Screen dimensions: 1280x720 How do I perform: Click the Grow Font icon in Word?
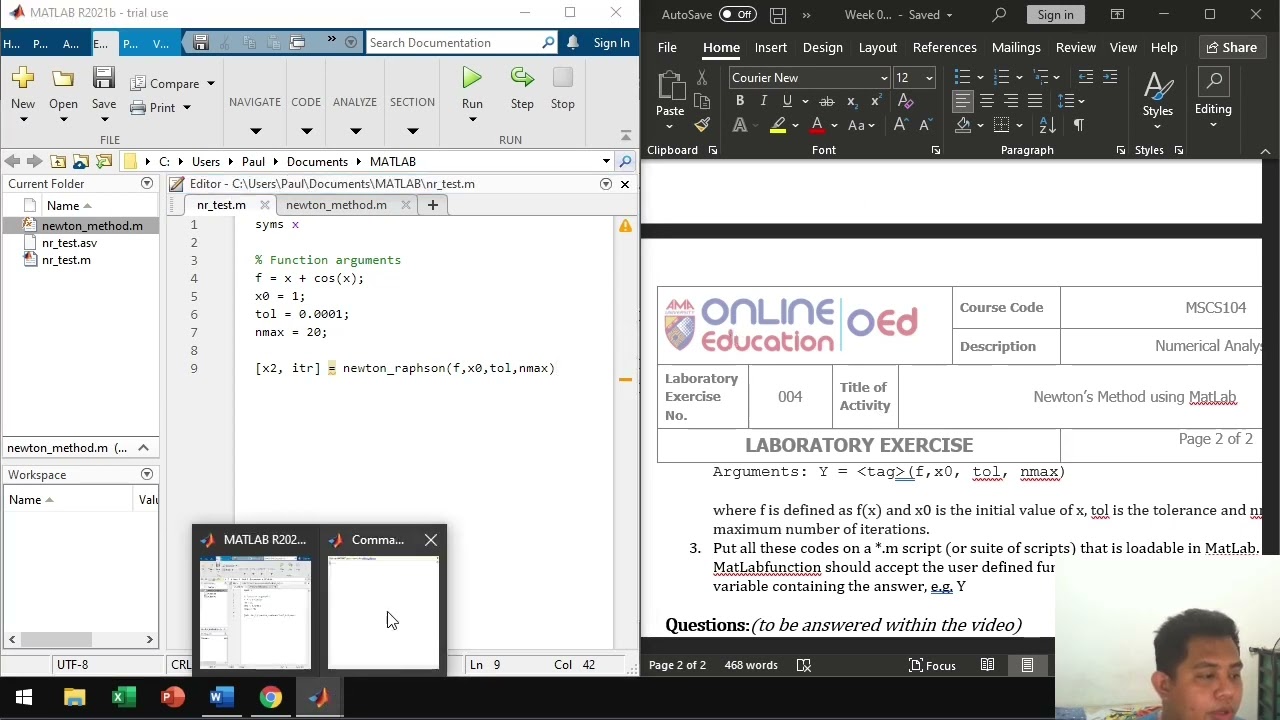pos(901,125)
